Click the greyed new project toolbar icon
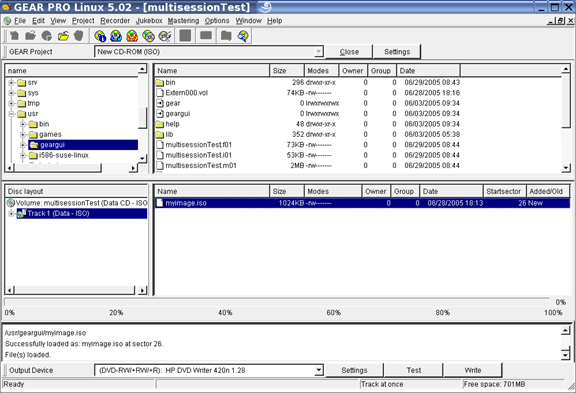This screenshot has width=576, height=393. pos(14,36)
